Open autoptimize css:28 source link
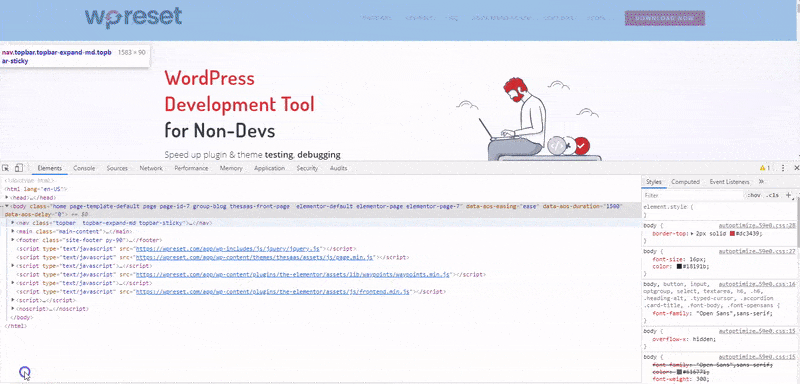The image size is (800, 384). tap(757, 225)
